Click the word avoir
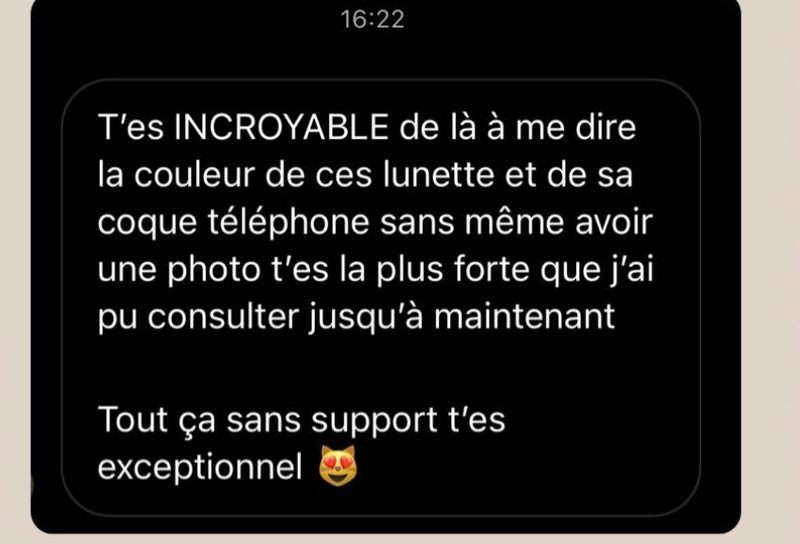Screen dimensions: 800x544 point(614,222)
